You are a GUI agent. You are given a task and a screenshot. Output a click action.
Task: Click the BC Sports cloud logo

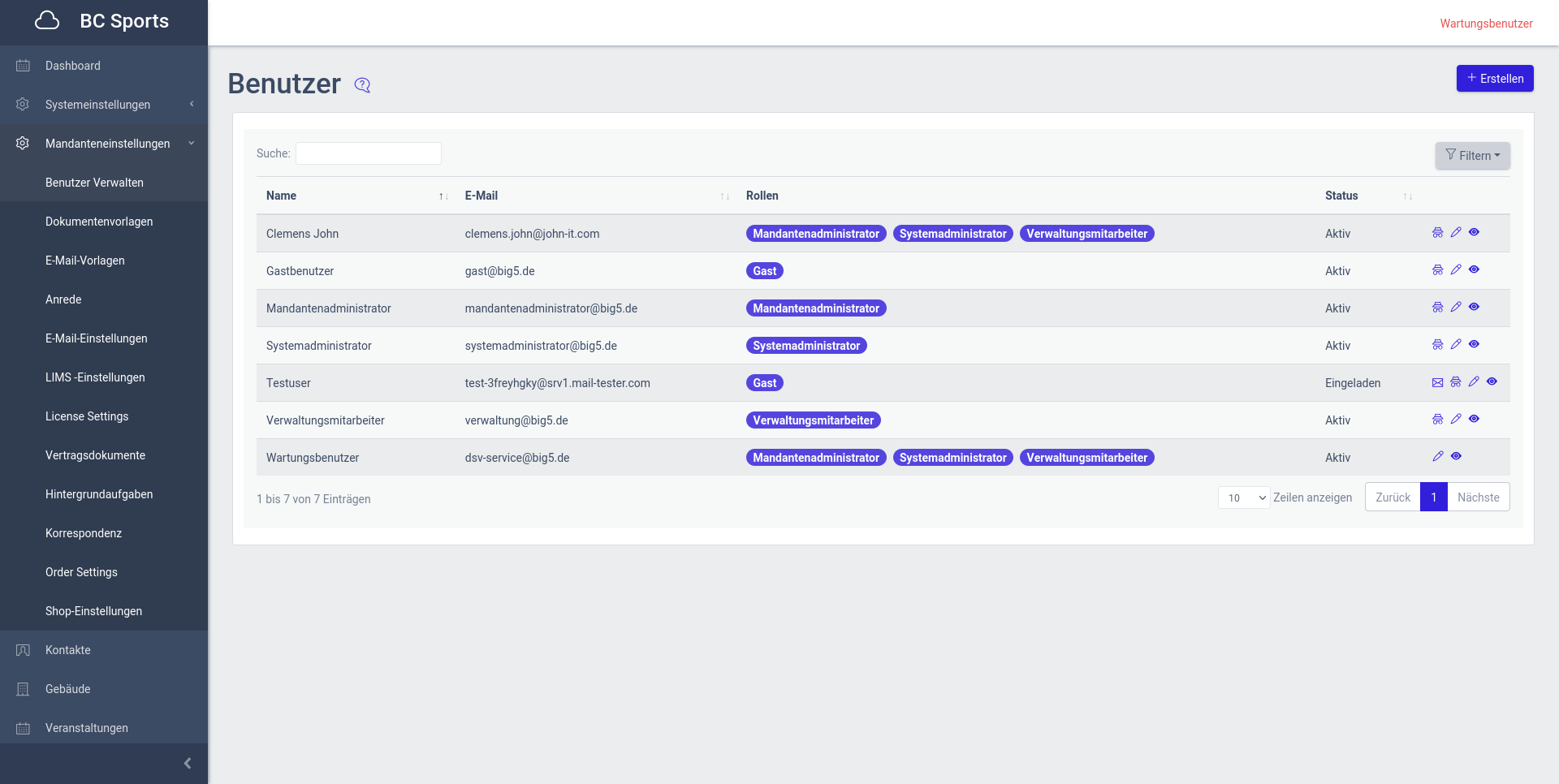pos(47,21)
